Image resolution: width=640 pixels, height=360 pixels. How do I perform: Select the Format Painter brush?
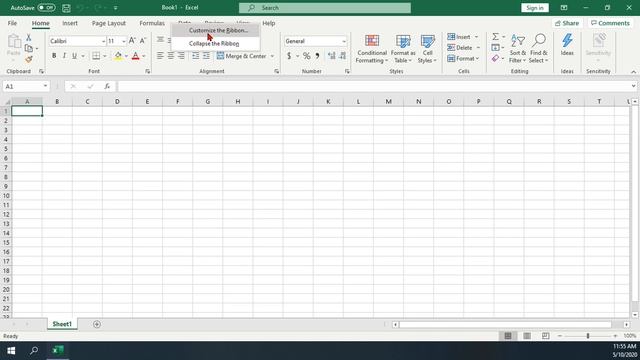point(29,60)
